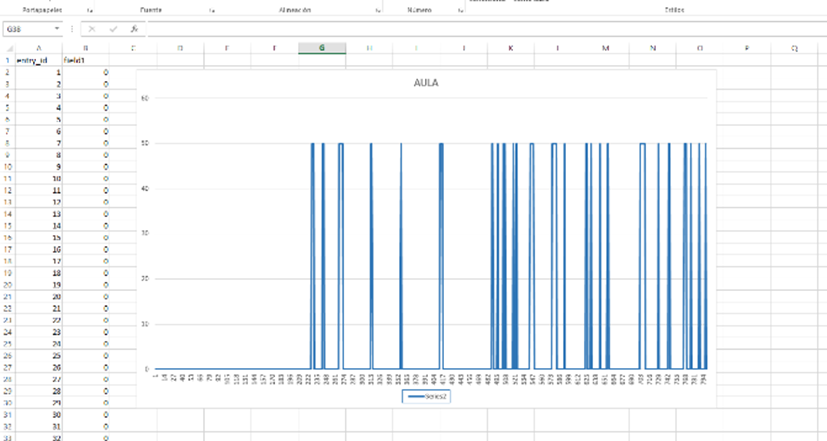This screenshot has height=441, width=827.
Task: Open the insert function fx dialog
Action: coord(134,29)
